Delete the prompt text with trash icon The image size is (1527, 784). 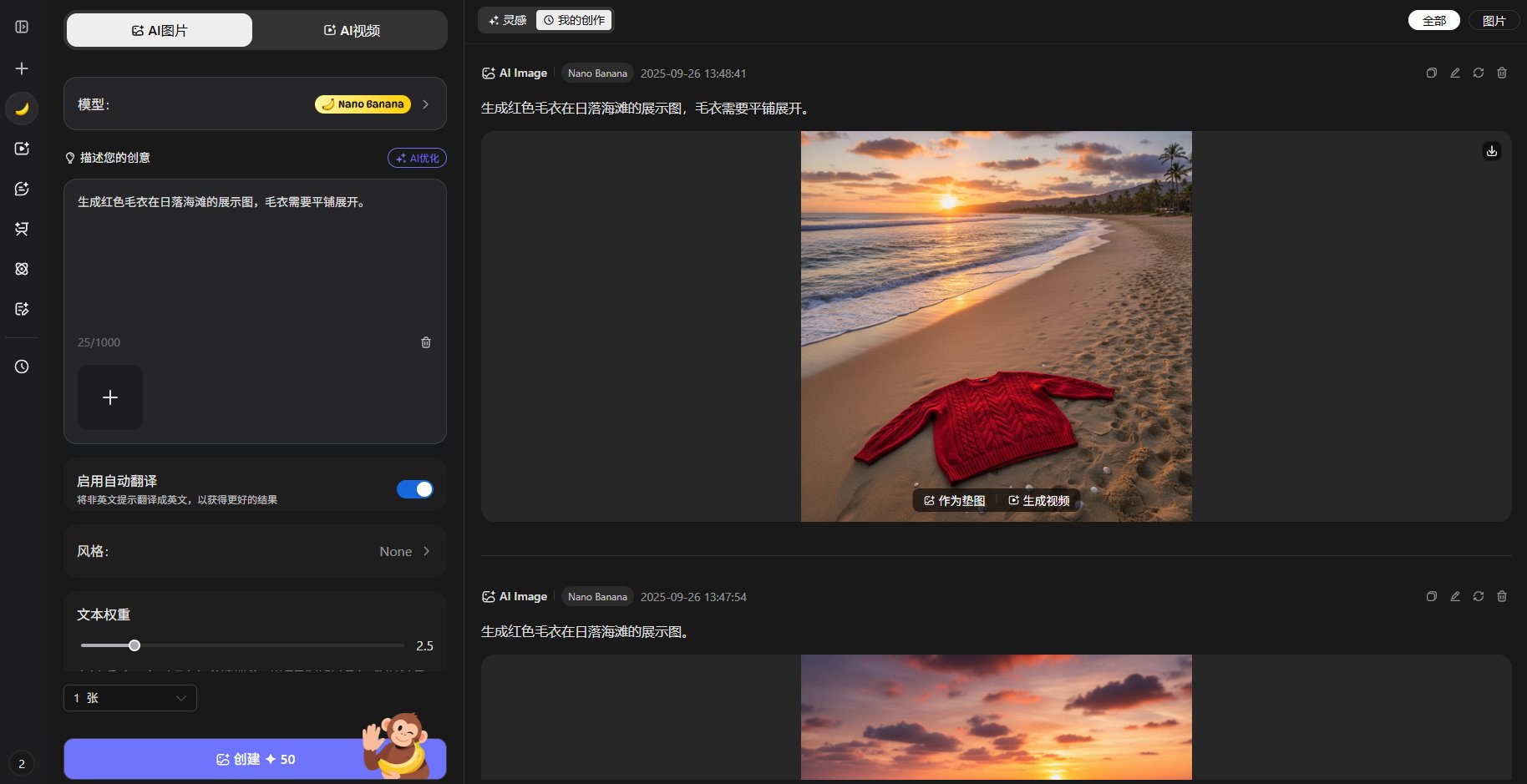(426, 342)
